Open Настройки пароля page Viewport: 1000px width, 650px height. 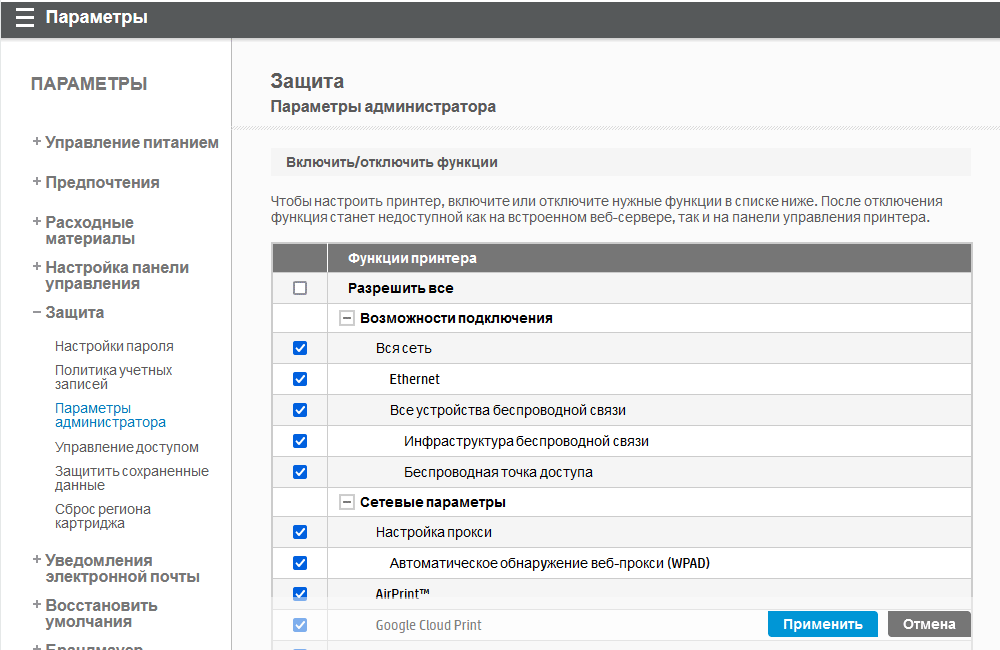tap(114, 346)
